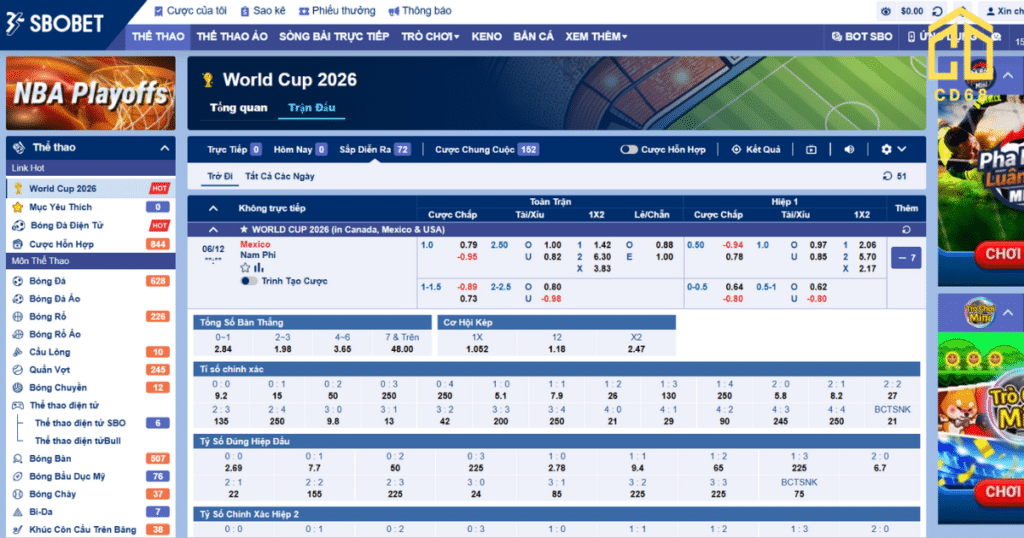
Task: Click Bóng Đá football icon
Action: [x=18, y=281]
